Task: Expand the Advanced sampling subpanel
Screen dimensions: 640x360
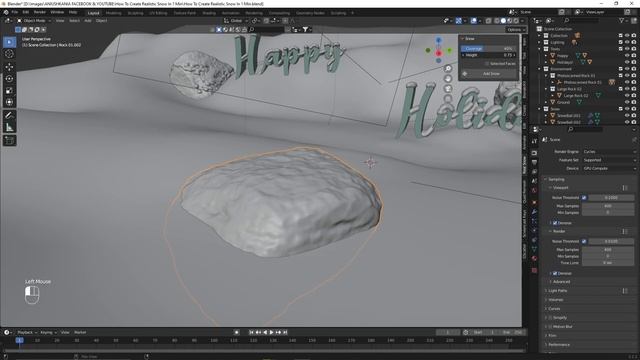Action: [x=561, y=282]
